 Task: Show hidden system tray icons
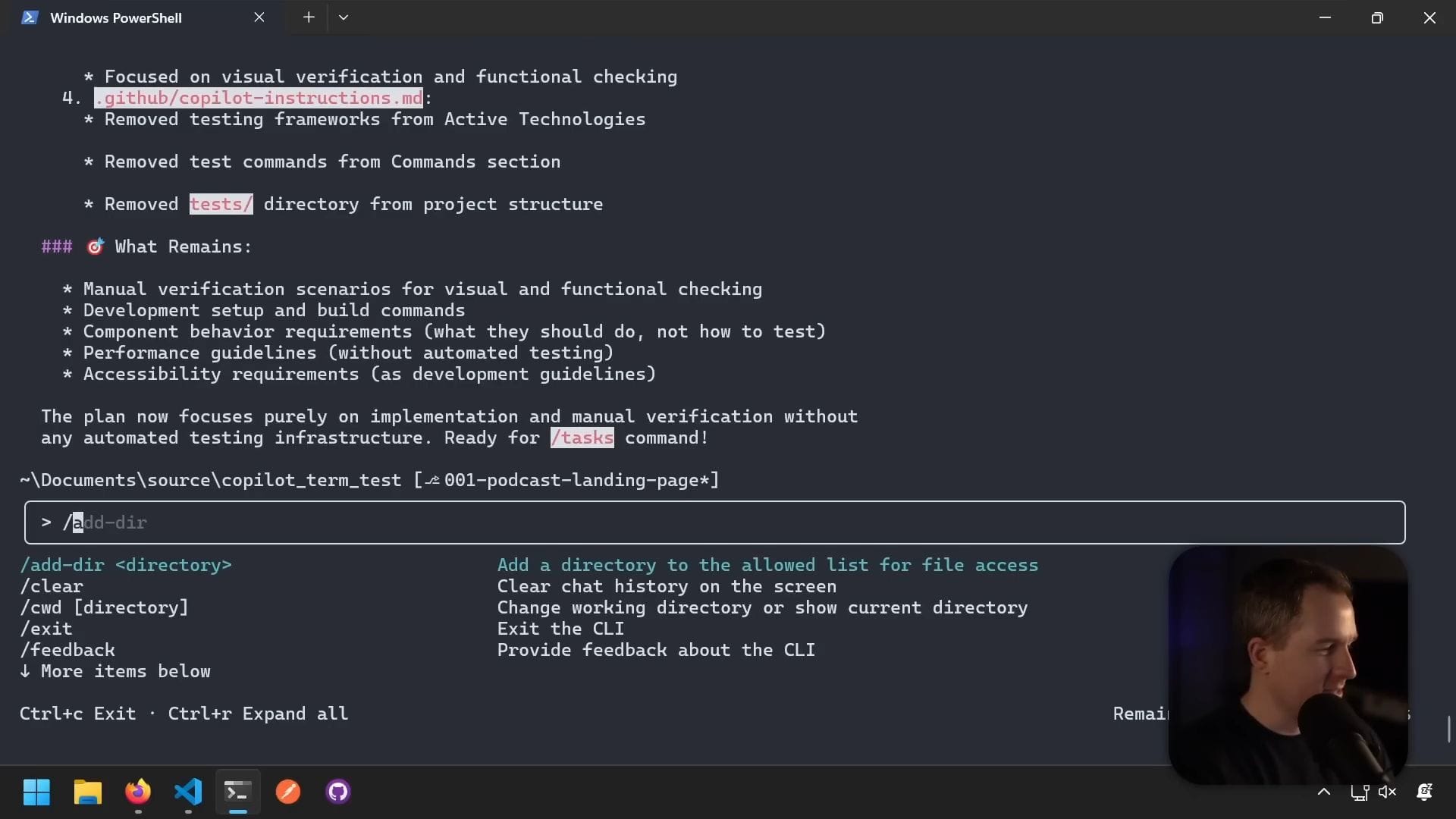1324,792
